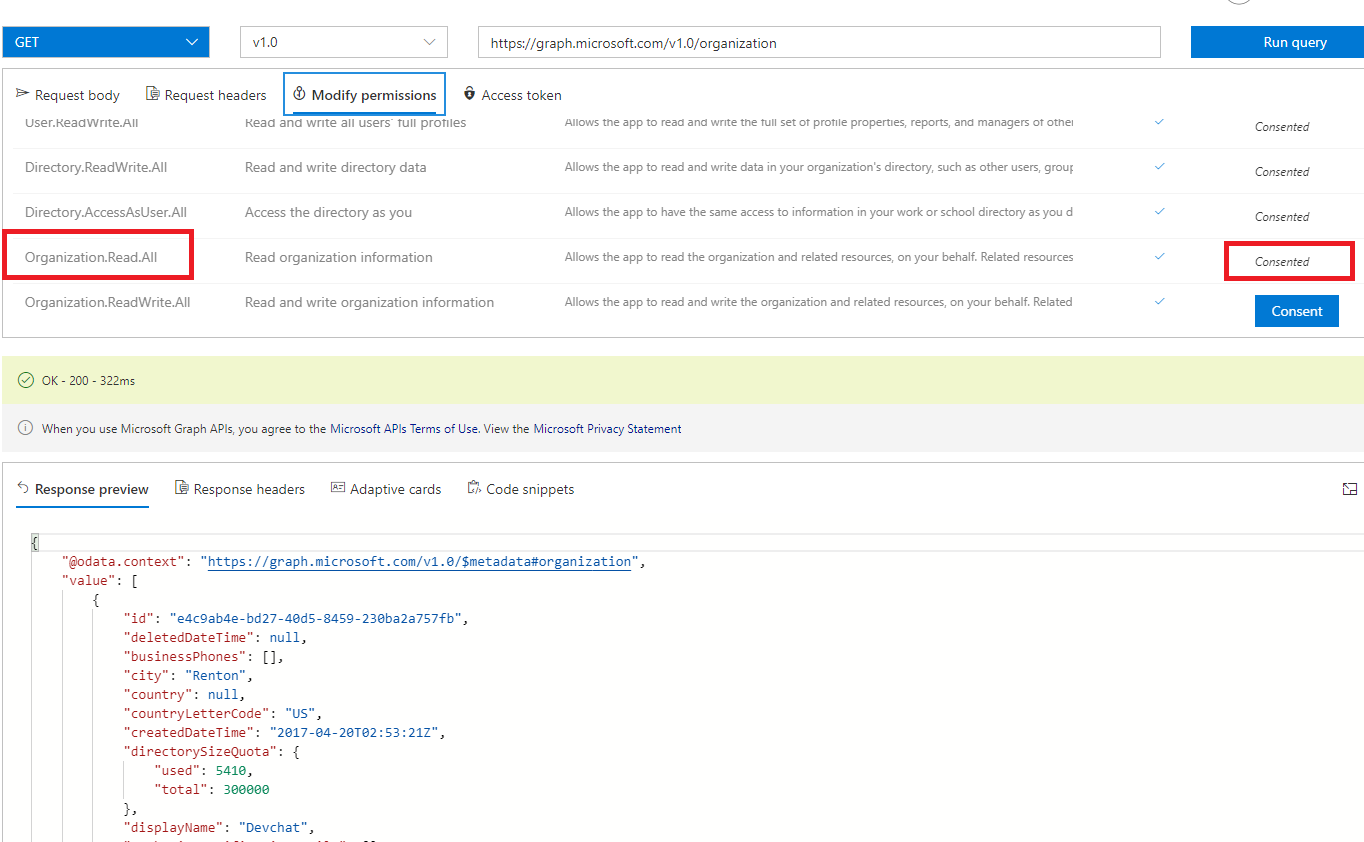Click the request URL input field

coord(818,43)
